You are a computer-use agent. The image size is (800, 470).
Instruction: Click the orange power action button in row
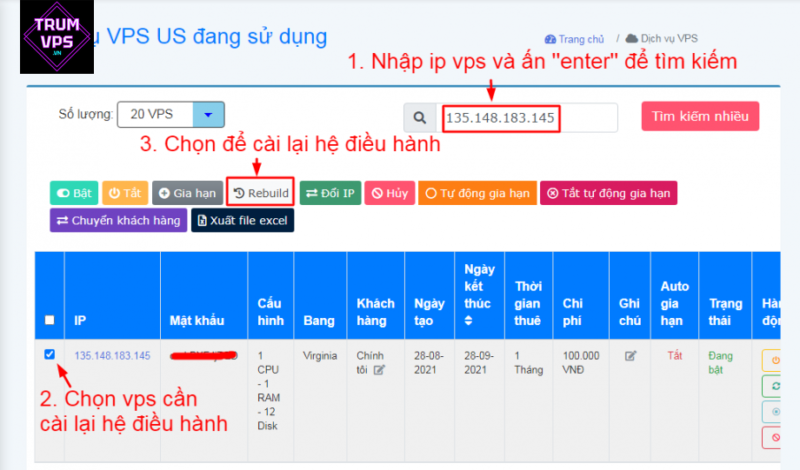(x=776, y=359)
